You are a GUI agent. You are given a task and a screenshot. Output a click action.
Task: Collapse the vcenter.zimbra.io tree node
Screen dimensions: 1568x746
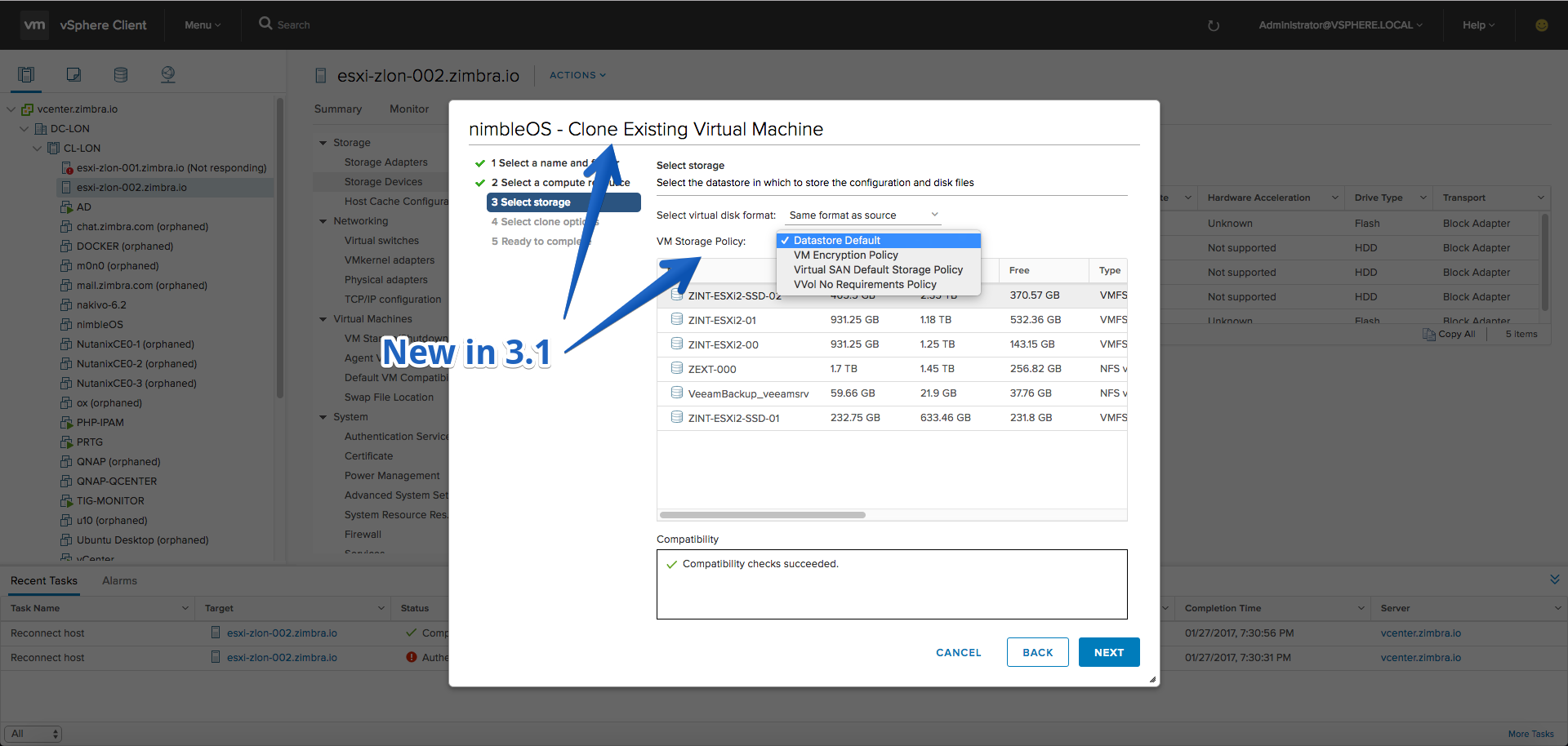click(11, 109)
